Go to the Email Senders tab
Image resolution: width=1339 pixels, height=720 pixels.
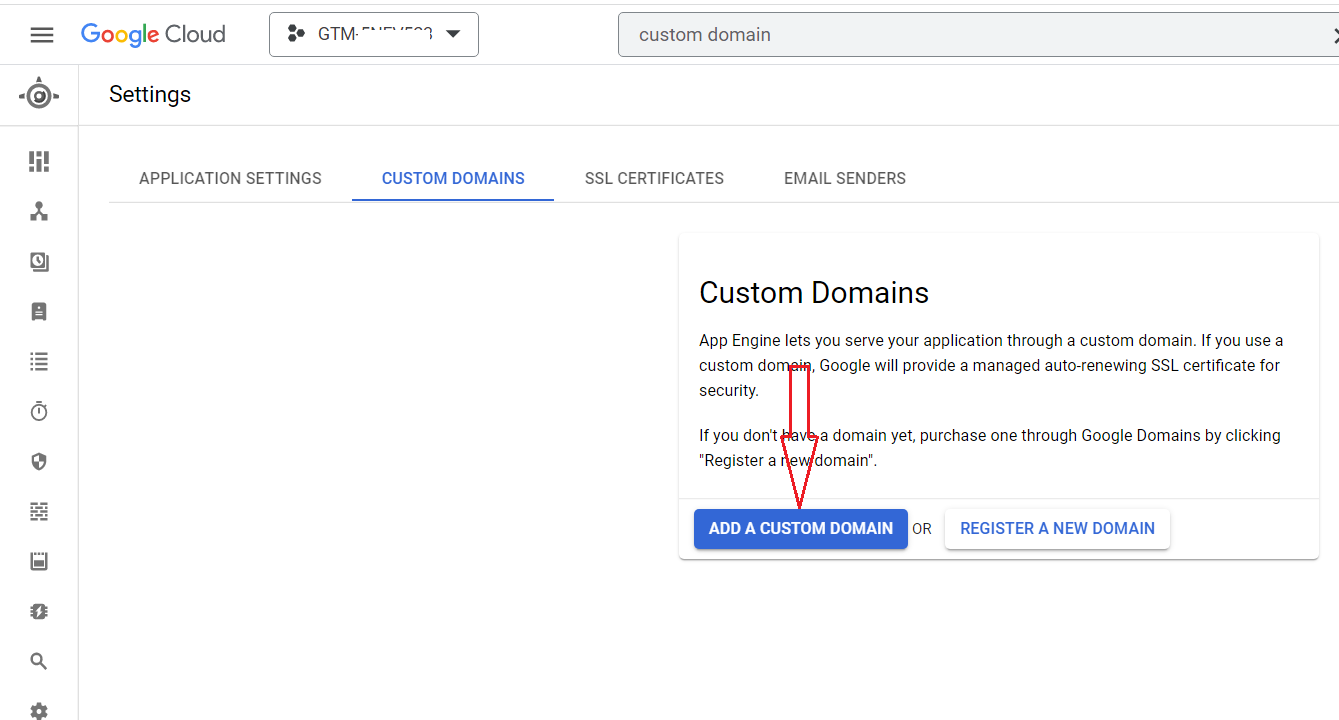point(845,178)
